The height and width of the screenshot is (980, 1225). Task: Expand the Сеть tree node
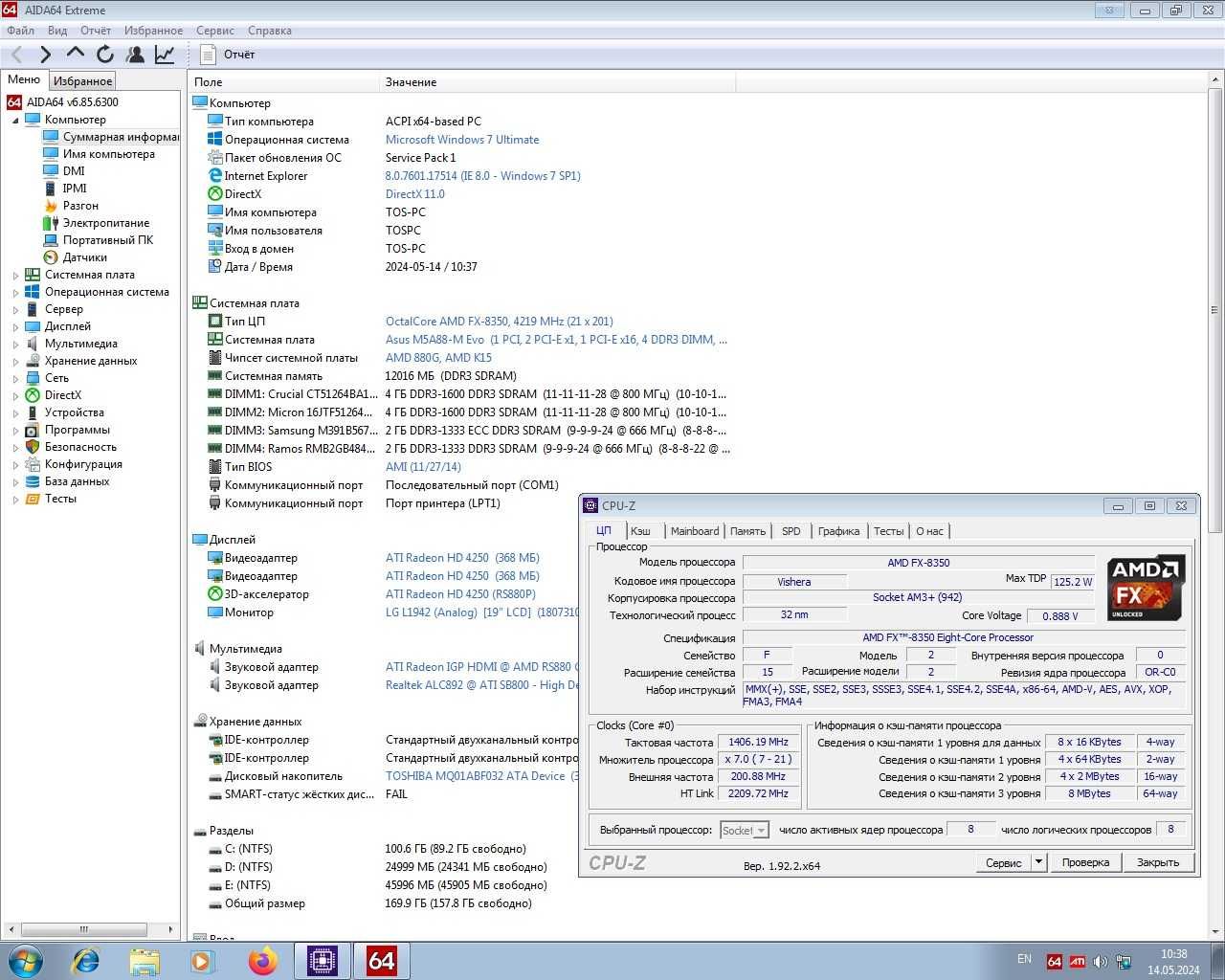click(x=15, y=379)
